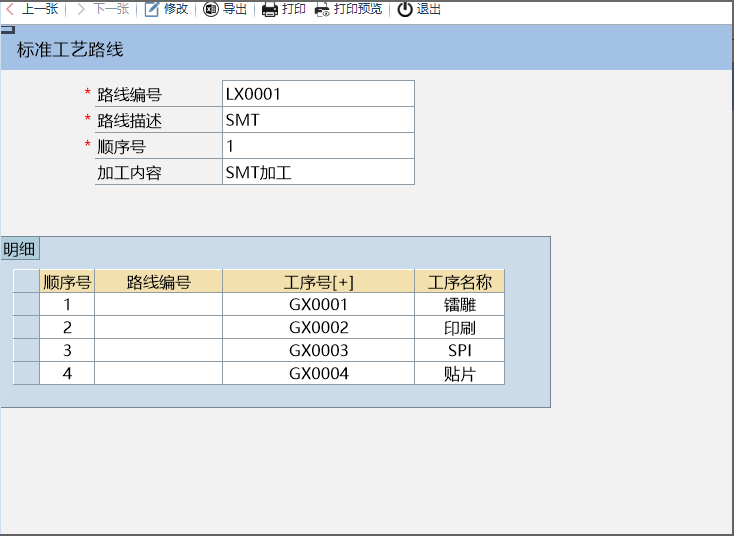This screenshot has height=536, width=734.
Task: Click the export (导出) icon
Action: click(210, 9)
